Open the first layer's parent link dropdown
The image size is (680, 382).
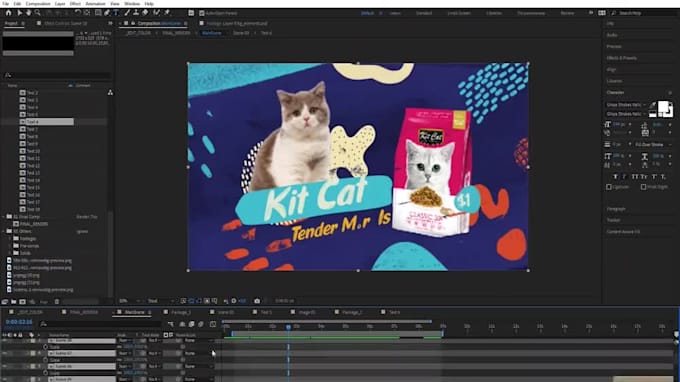click(199, 341)
